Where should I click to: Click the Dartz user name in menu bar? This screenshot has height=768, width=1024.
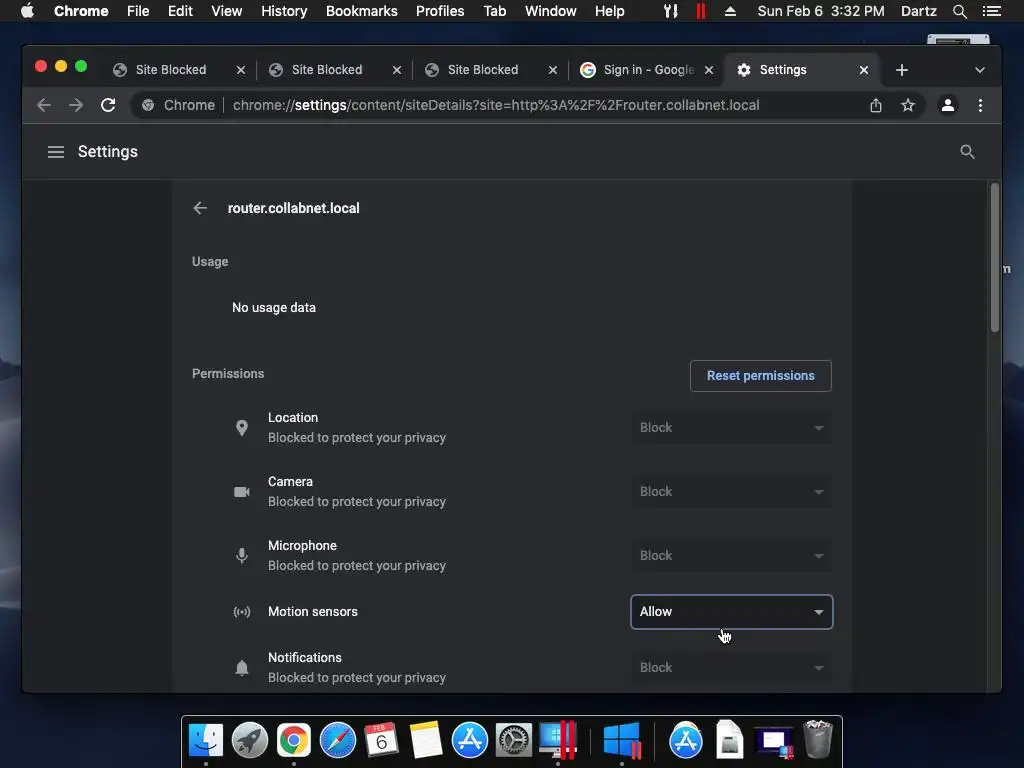[x=918, y=11]
